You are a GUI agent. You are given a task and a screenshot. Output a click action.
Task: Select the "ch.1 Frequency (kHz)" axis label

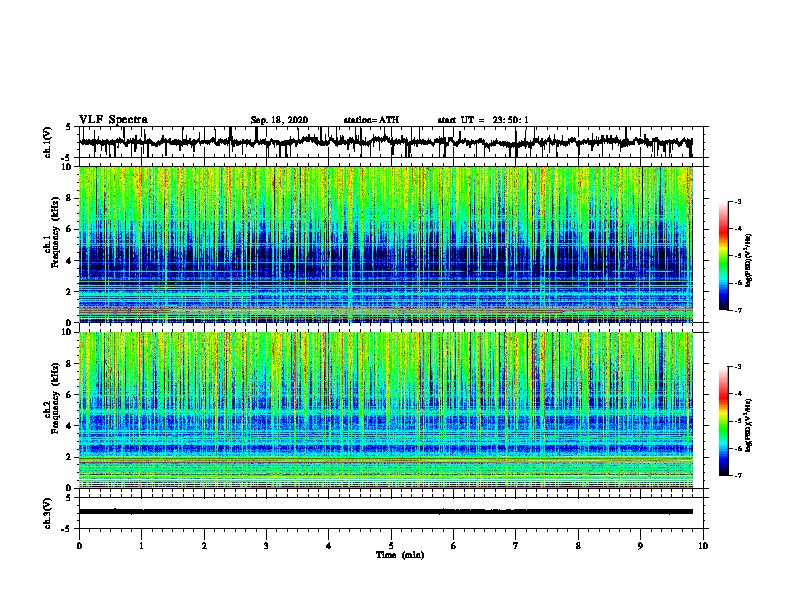pyautogui.click(x=51, y=232)
